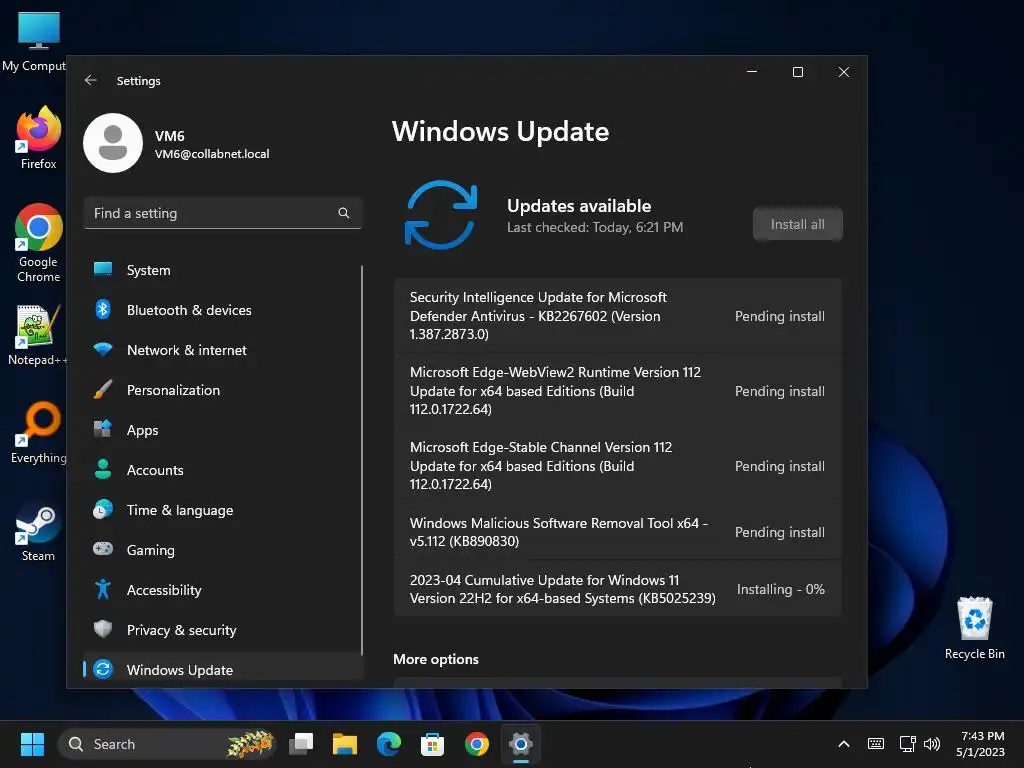Click the Privacy & security shield icon

103,630
